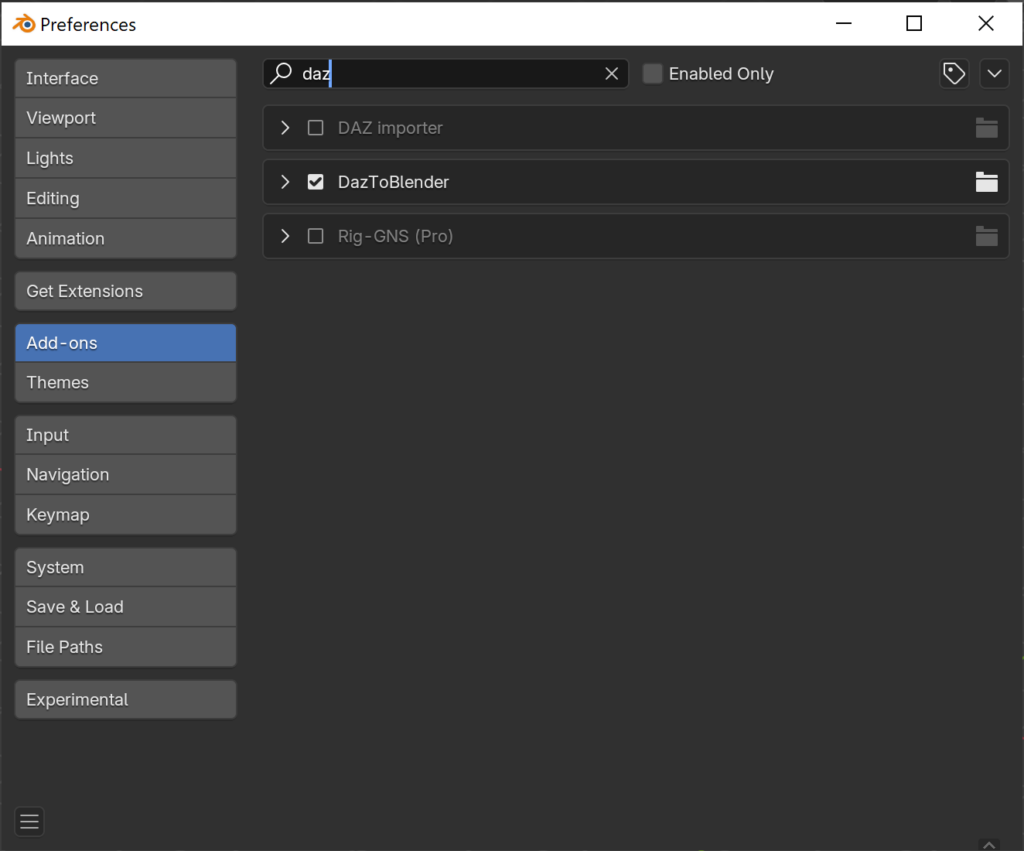The width and height of the screenshot is (1024, 851).
Task: Switch to the Input preferences tab
Action: point(125,435)
